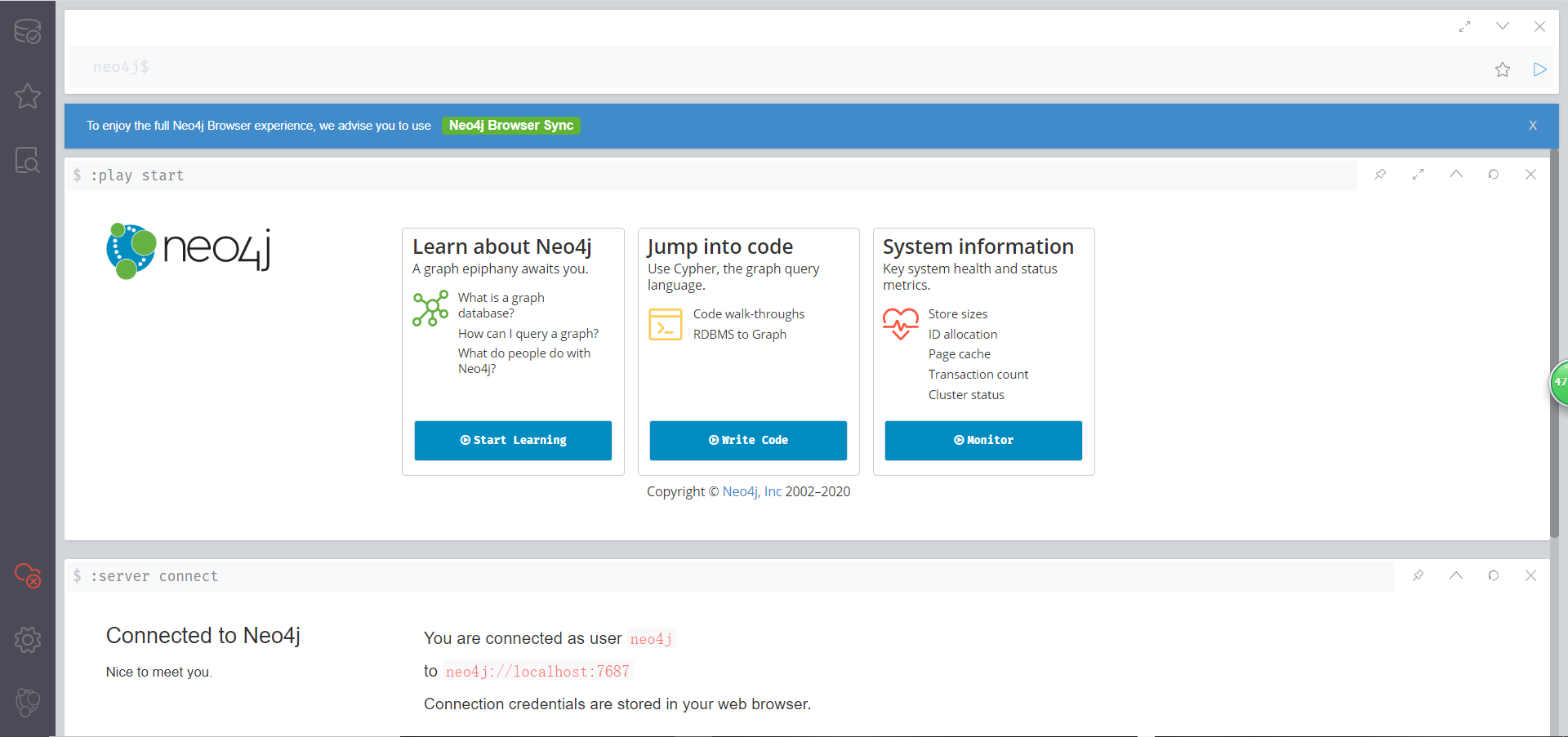The width and height of the screenshot is (1568, 737).
Task: Click the 'Jump into code' heading
Action: (720, 246)
